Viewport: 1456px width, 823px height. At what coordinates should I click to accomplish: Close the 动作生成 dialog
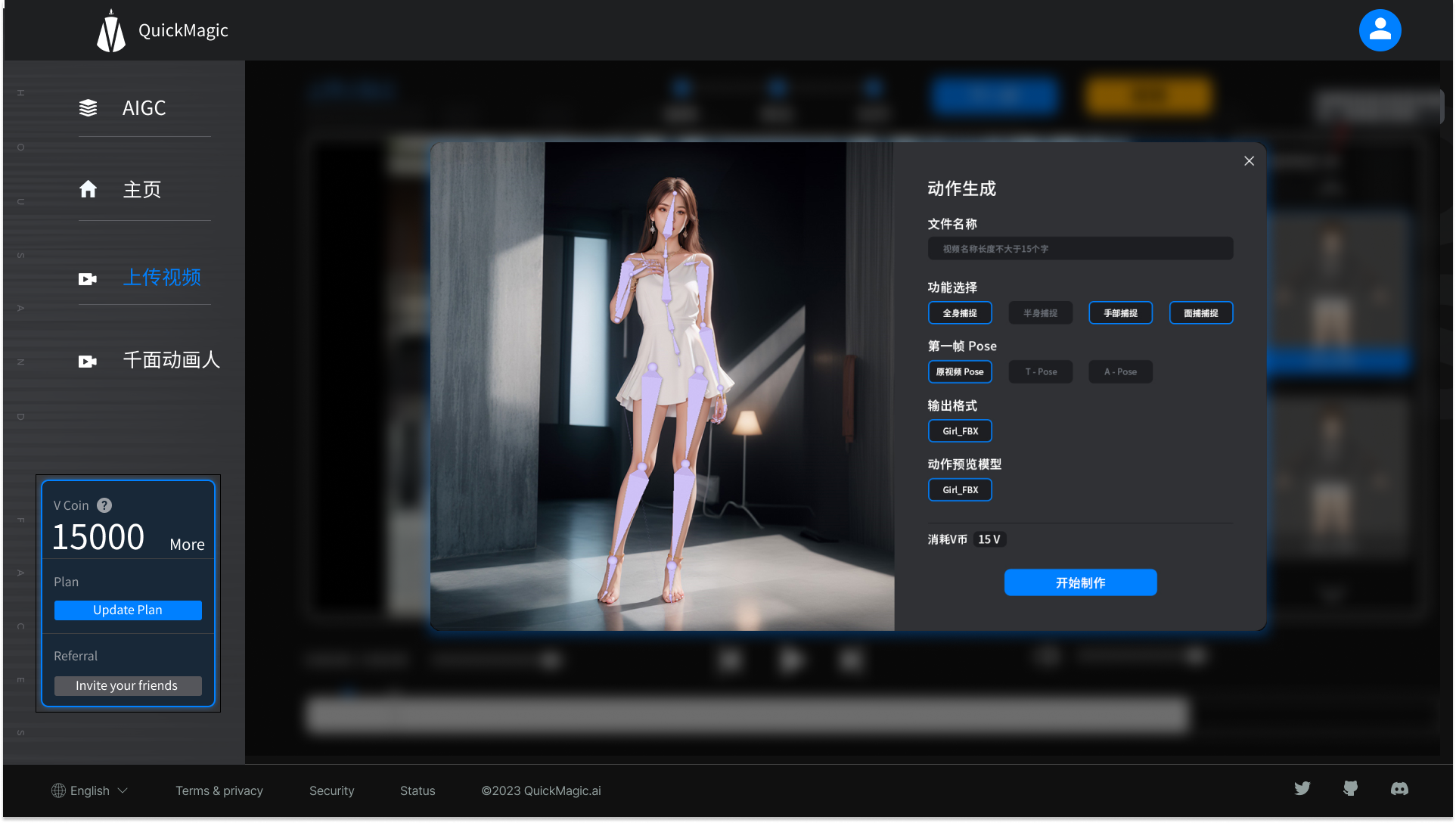coord(1249,161)
